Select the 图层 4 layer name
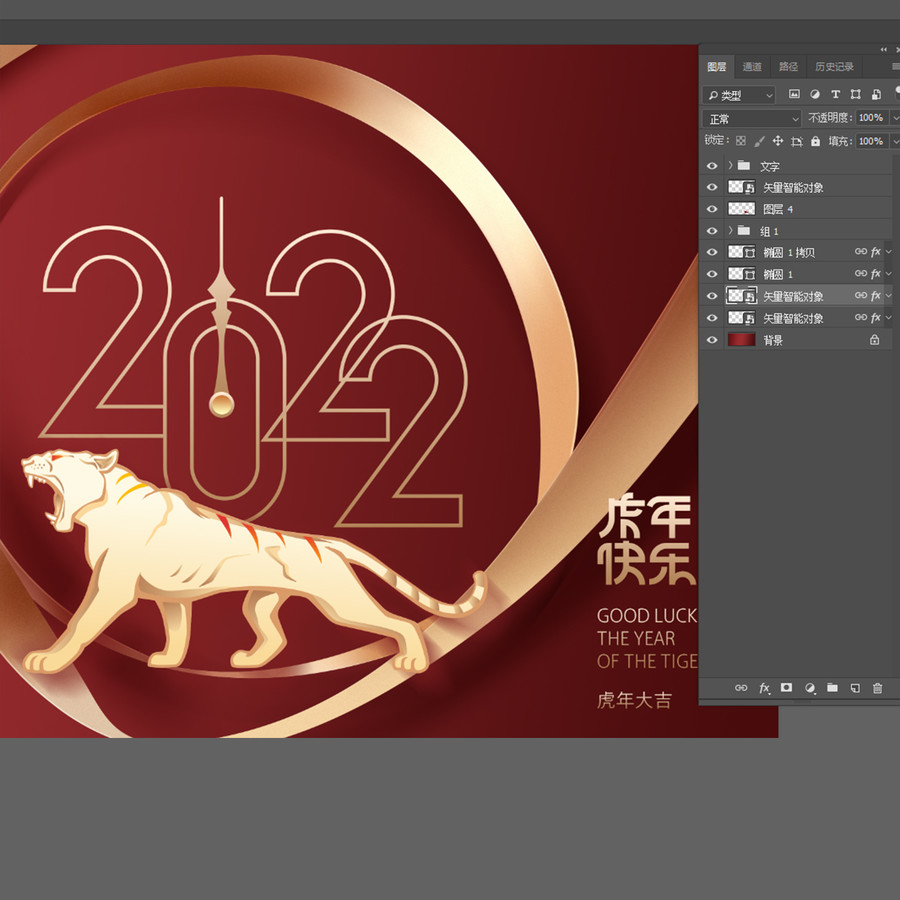900x900 pixels. [778, 210]
